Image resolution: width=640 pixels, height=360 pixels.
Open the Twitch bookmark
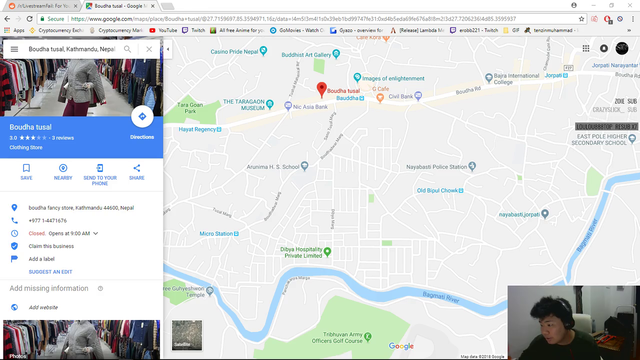tap(193, 30)
